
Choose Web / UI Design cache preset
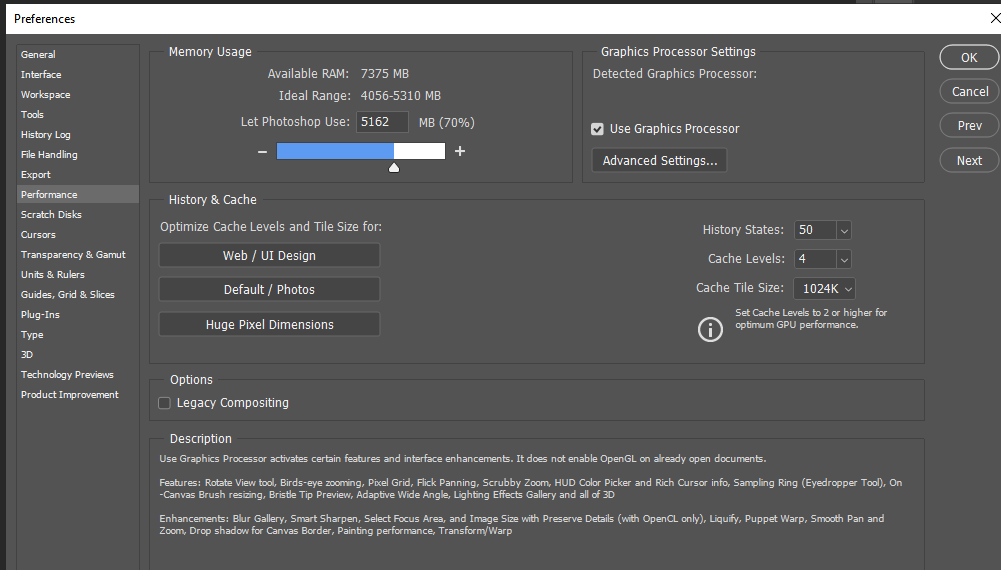tap(269, 255)
